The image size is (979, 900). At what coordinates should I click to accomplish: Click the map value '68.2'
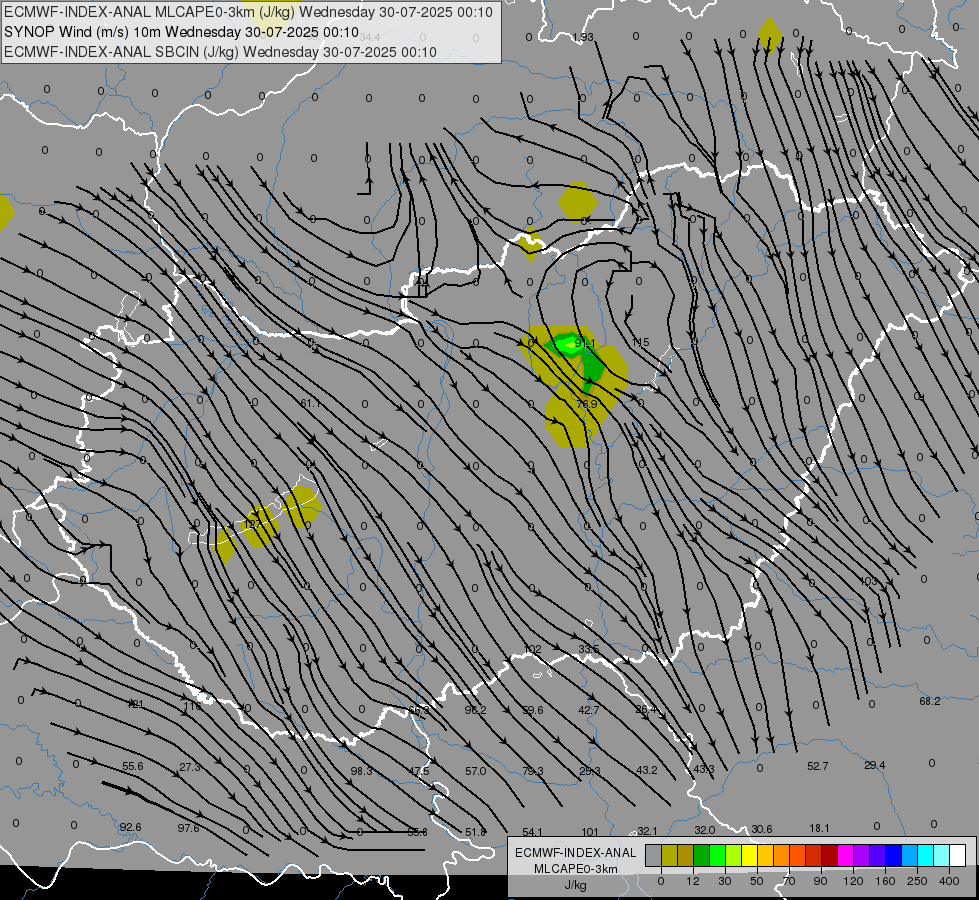(x=930, y=701)
